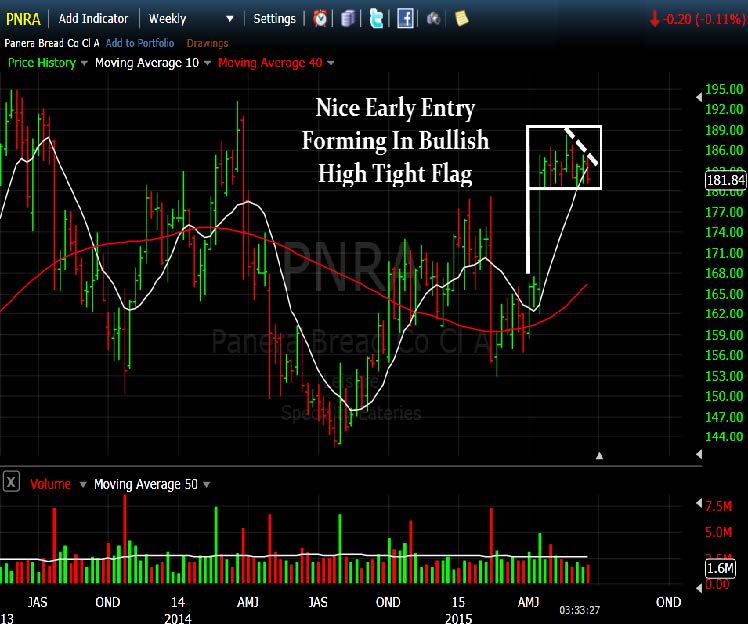This screenshot has height=624, width=748.
Task: Share the chart on Facebook
Action: pyautogui.click(x=405, y=19)
